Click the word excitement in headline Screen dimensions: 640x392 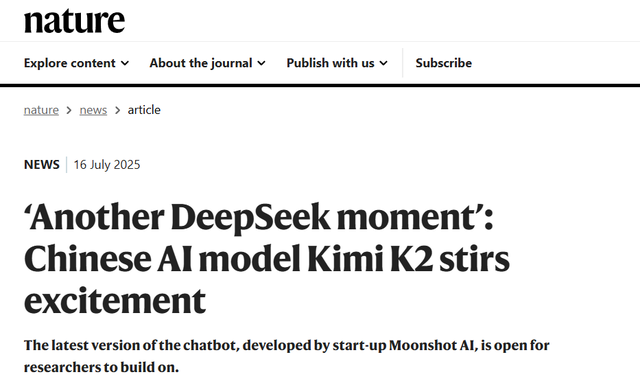115,301
